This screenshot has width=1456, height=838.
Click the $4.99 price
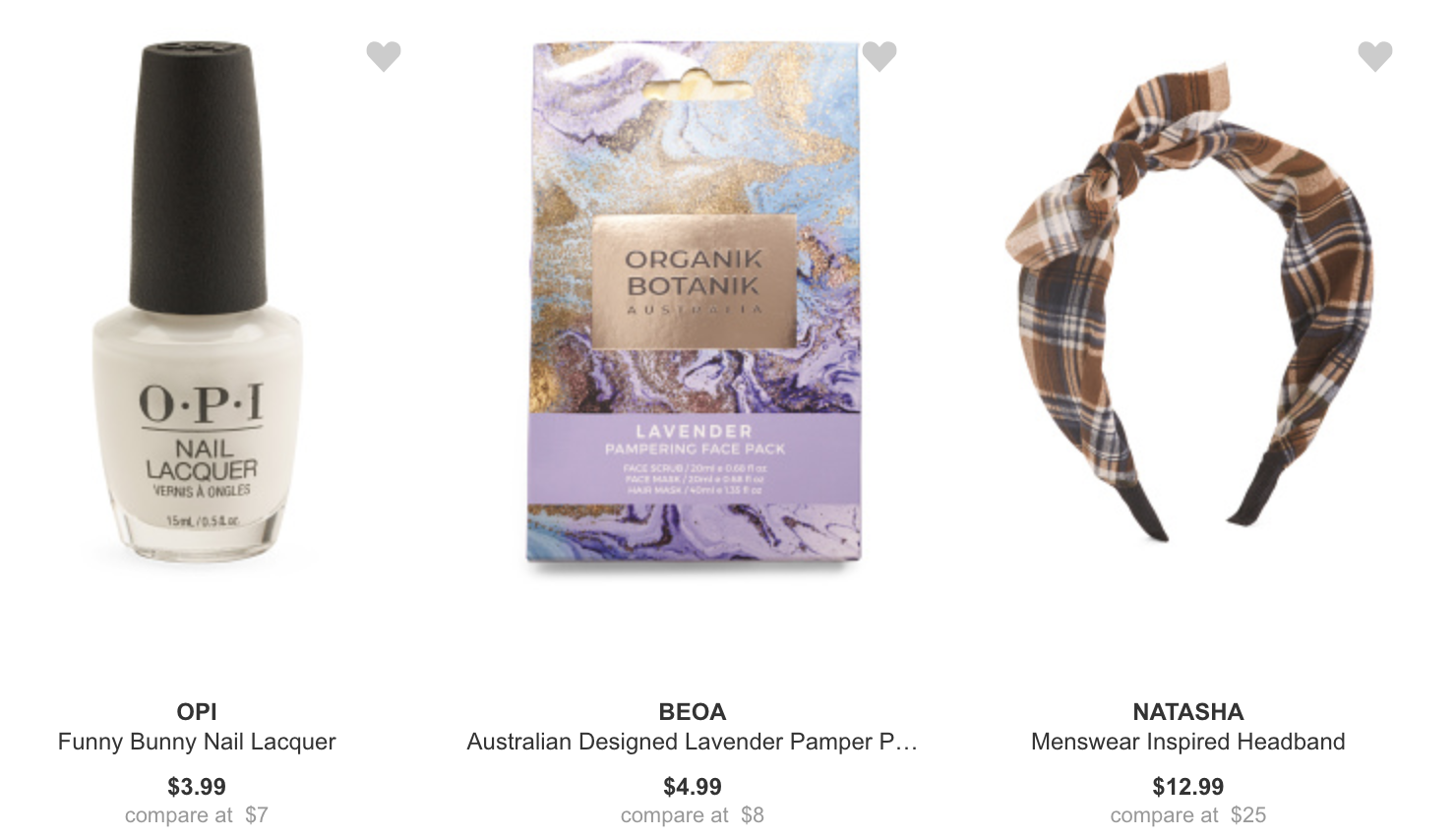tap(693, 787)
